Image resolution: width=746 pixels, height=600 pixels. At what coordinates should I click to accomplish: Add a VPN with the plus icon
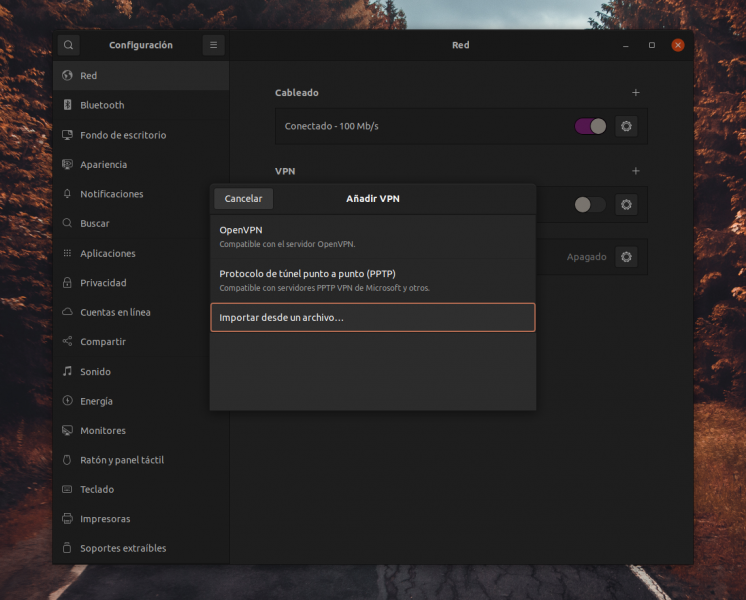635,171
